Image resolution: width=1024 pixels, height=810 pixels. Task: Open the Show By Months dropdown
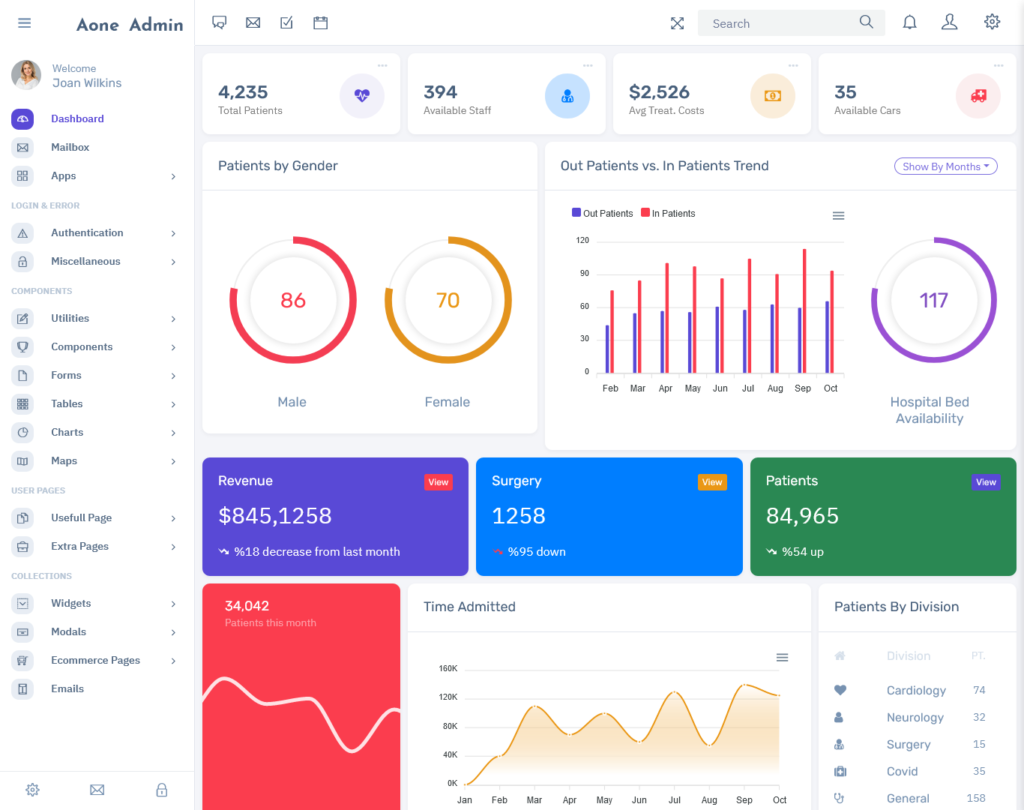click(x=945, y=166)
